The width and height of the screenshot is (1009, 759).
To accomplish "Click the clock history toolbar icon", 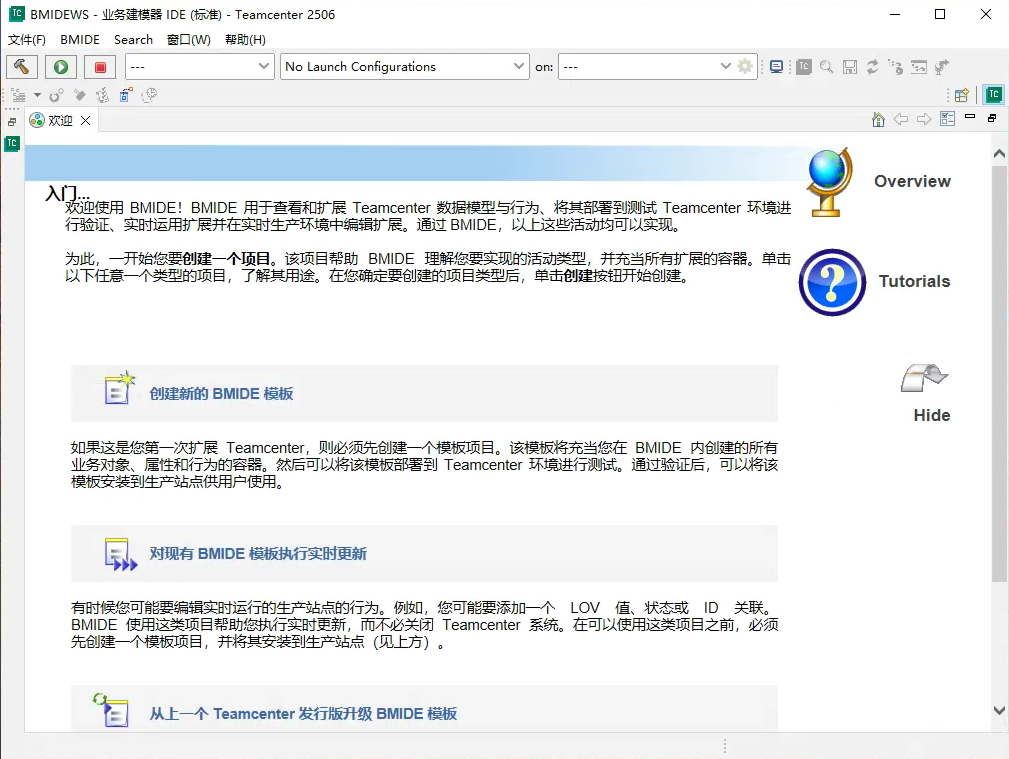I will pos(149,96).
